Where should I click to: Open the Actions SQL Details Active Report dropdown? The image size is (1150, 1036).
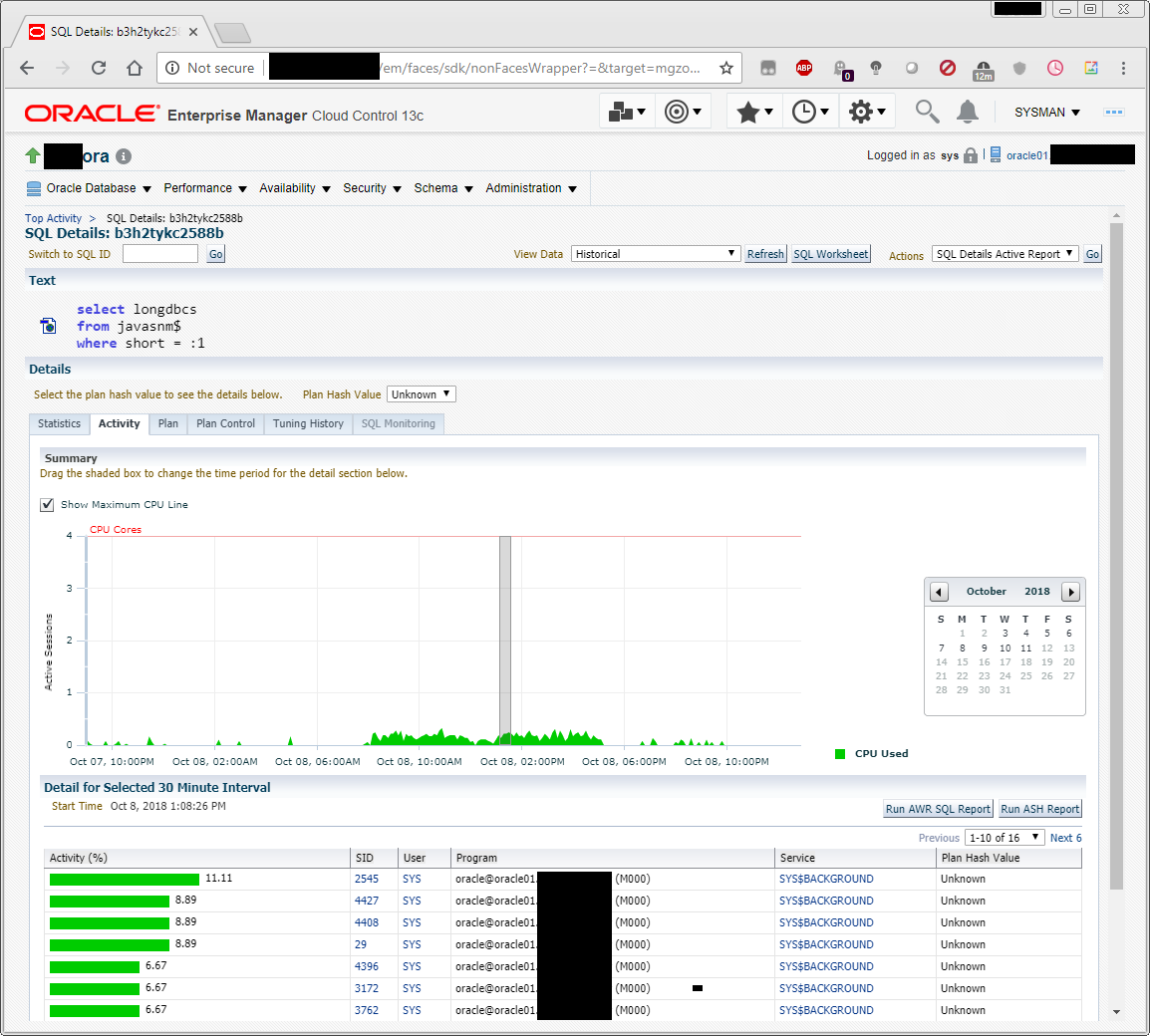[1005, 254]
